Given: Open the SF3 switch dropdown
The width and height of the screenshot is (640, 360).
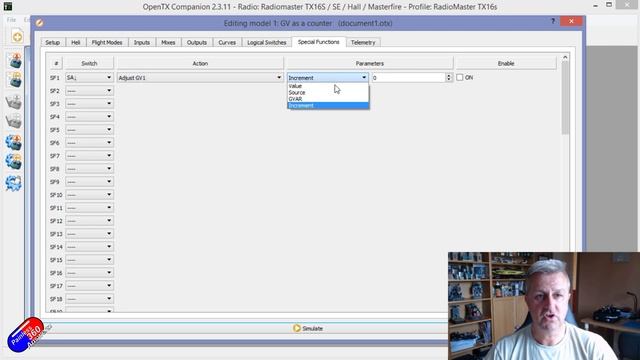Looking at the screenshot, I should [89, 104].
